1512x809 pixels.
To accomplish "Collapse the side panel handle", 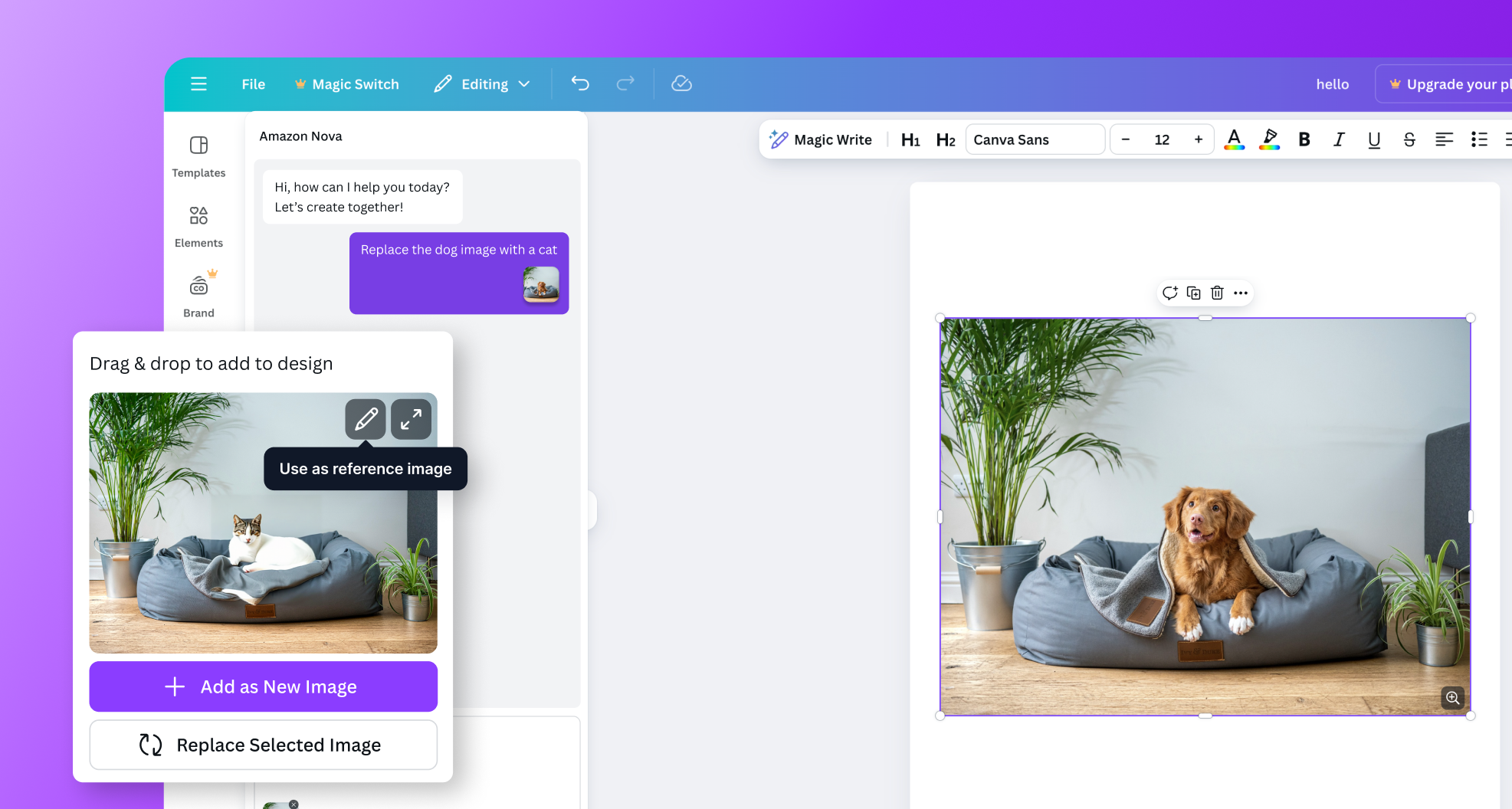I will coord(592,510).
